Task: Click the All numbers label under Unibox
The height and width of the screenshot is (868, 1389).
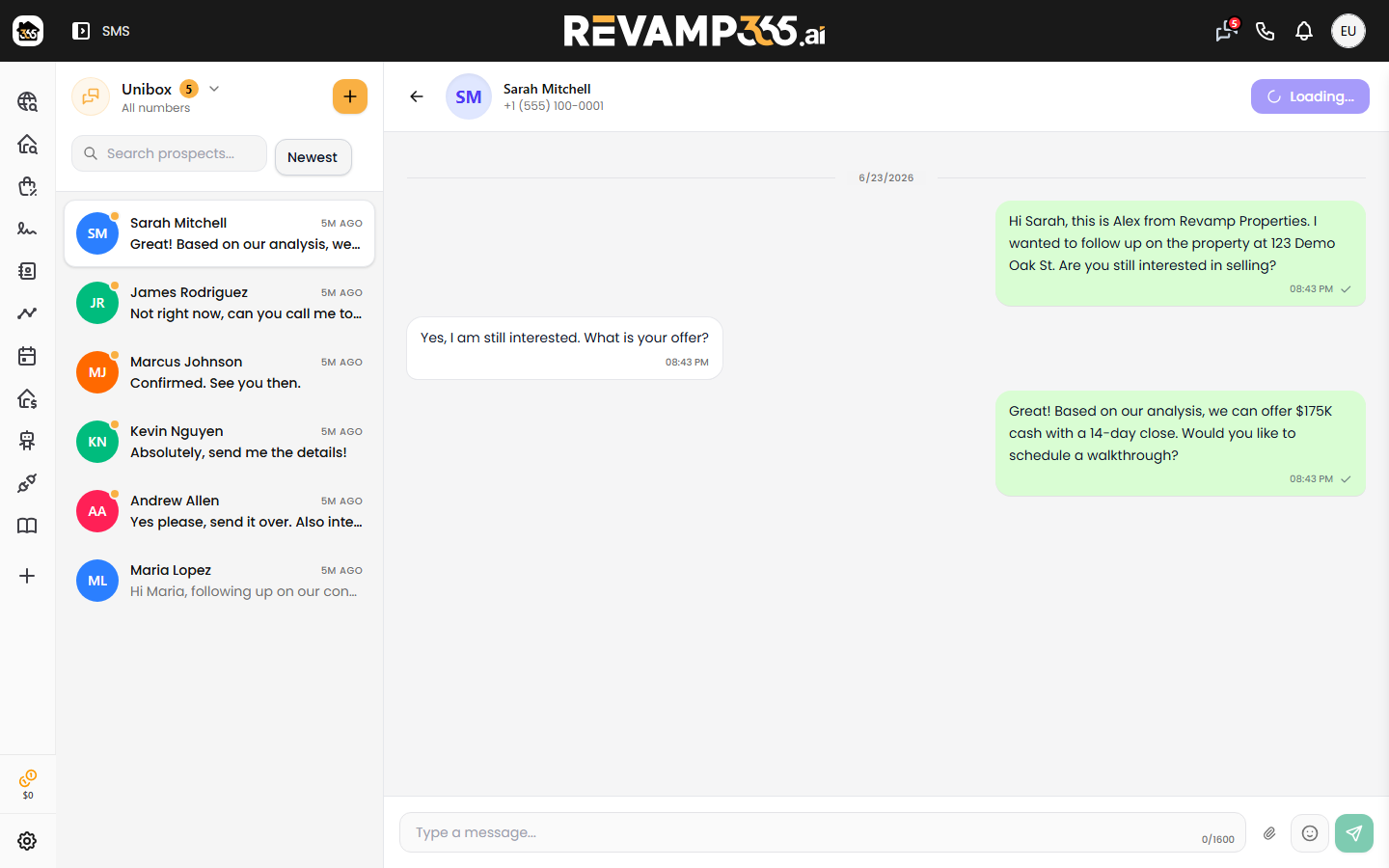Action: coord(155,108)
